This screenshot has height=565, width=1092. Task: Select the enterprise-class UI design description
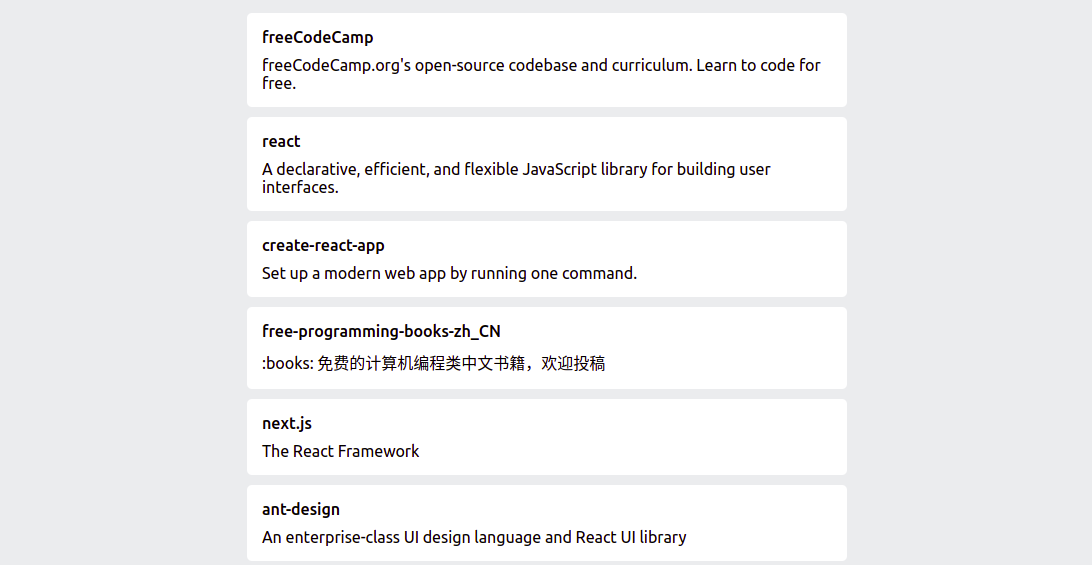474,537
